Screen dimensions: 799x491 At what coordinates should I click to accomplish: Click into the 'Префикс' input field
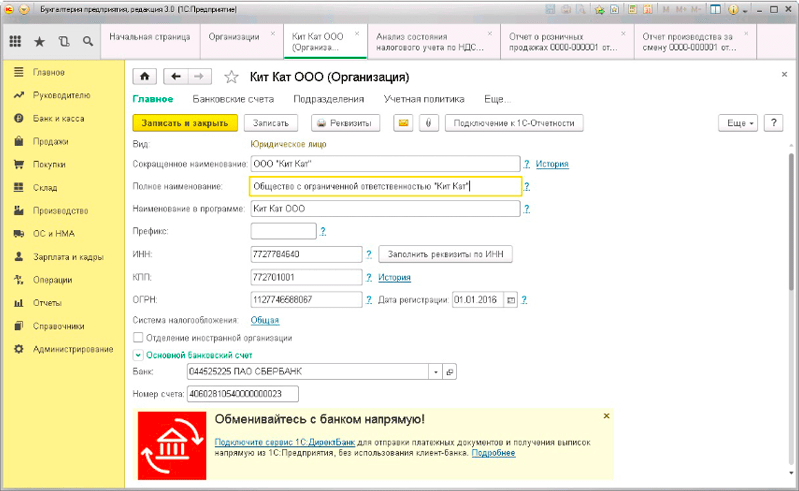[x=282, y=231]
